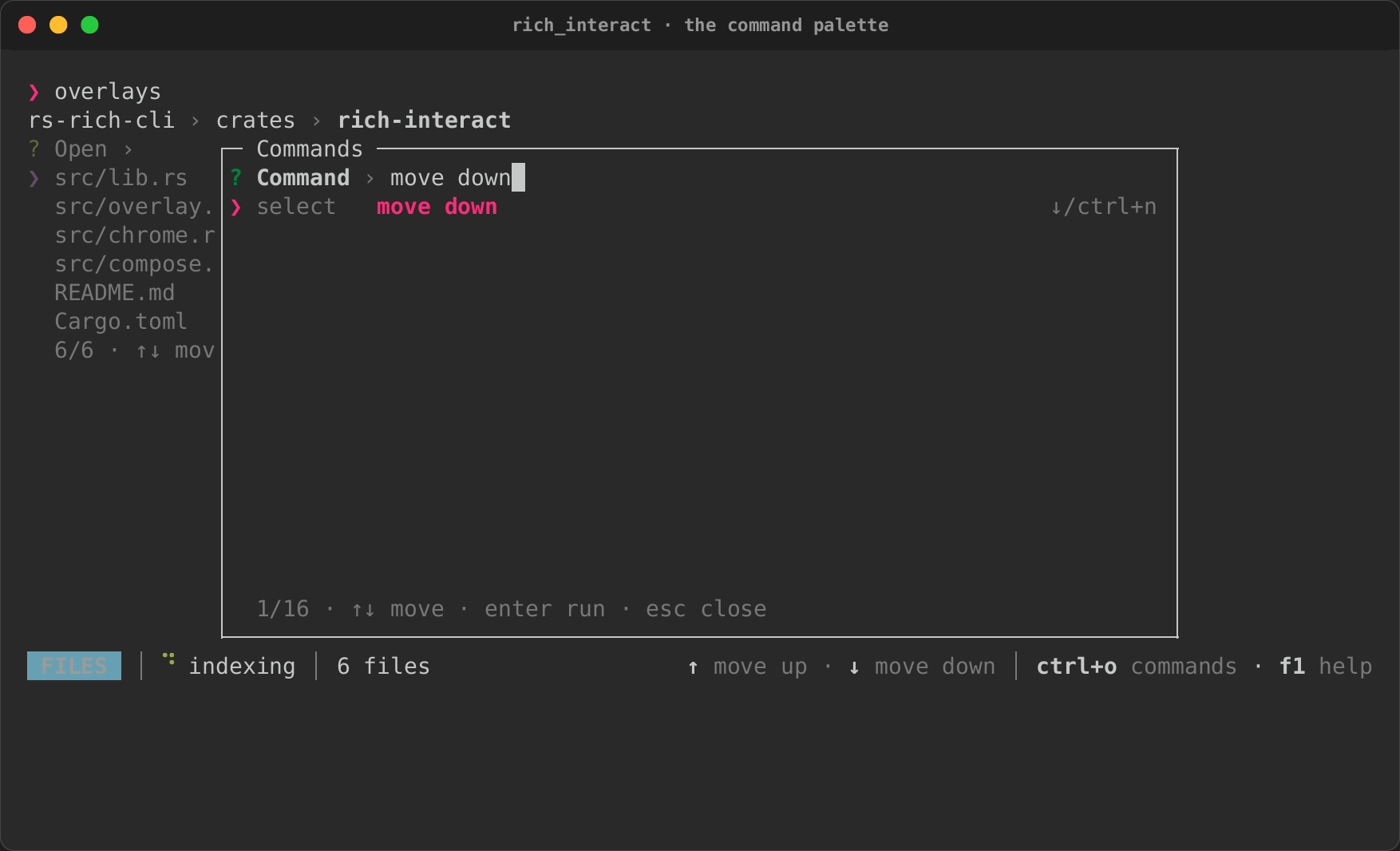The image size is (1400, 851).
Task: Click the indexing status text
Action: pos(242,667)
